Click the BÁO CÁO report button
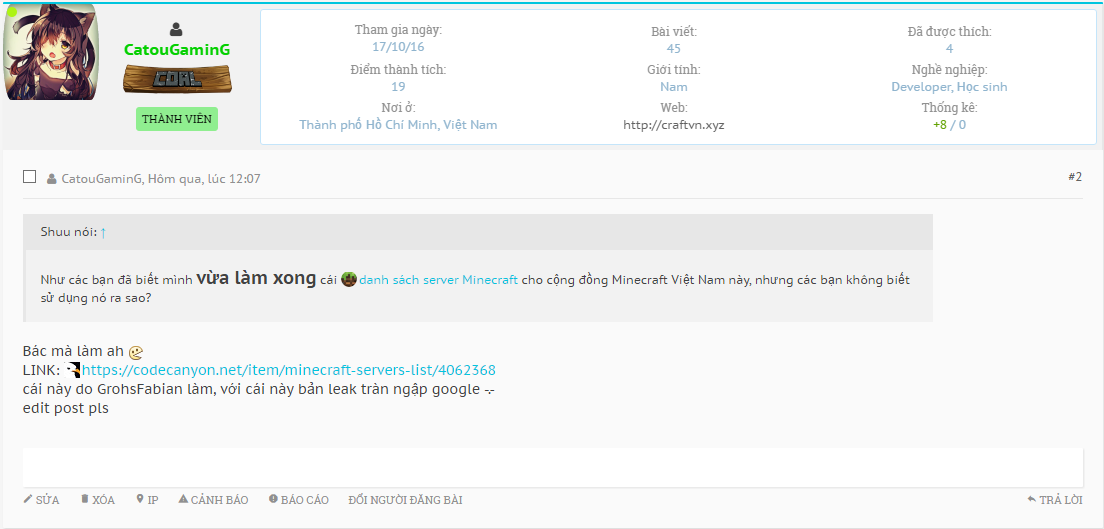Viewport: 1104px width, 529px height. [299, 500]
